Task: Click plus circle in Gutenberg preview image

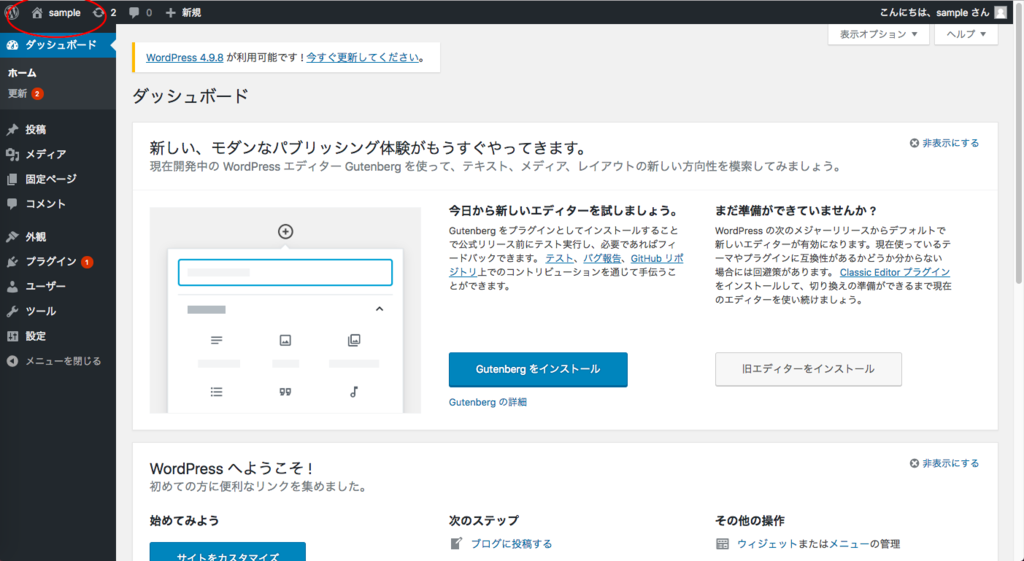Action: pyautogui.click(x=285, y=231)
